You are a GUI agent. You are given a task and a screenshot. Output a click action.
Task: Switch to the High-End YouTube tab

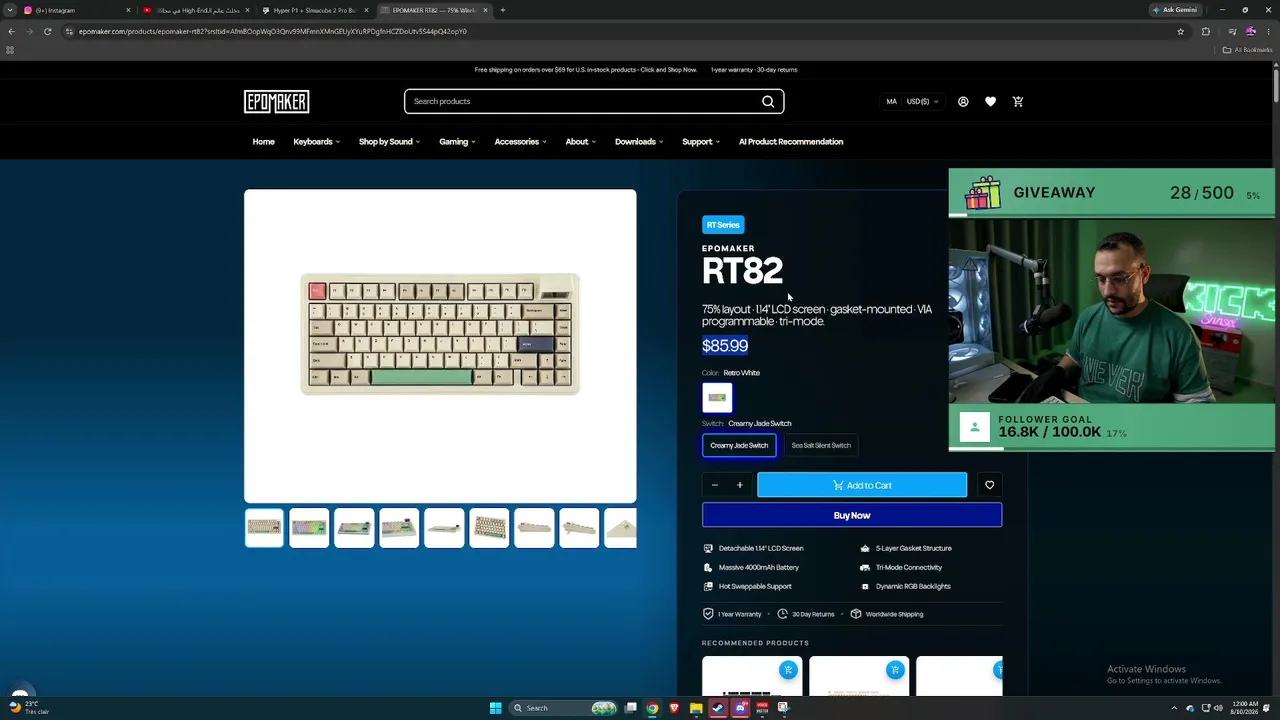[195, 10]
